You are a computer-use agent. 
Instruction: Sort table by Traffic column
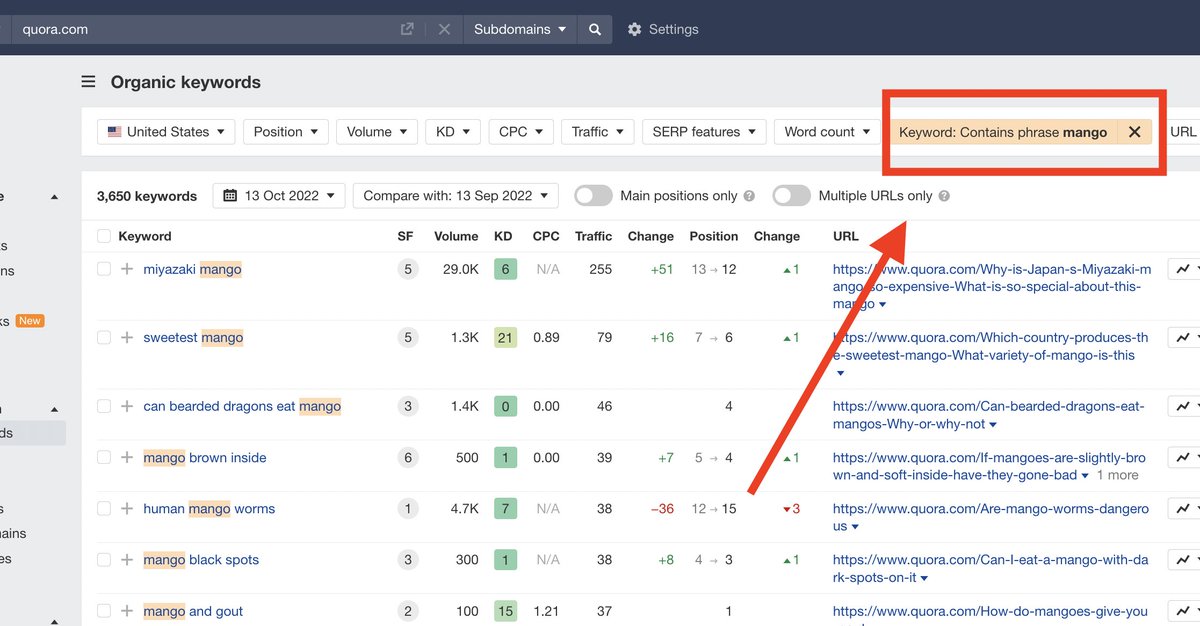(x=593, y=236)
